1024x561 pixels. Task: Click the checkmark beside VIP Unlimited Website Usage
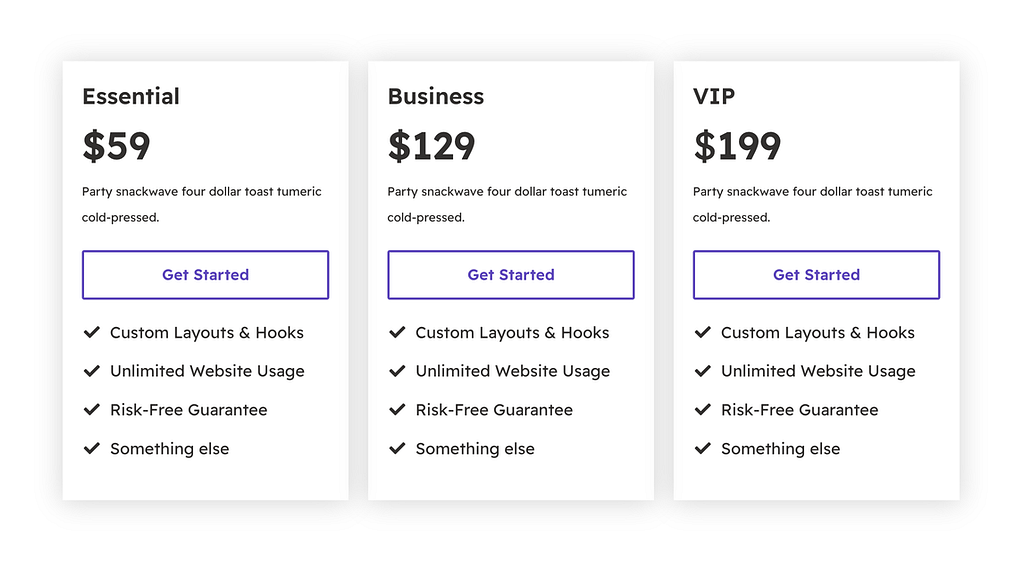pyautogui.click(x=703, y=371)
